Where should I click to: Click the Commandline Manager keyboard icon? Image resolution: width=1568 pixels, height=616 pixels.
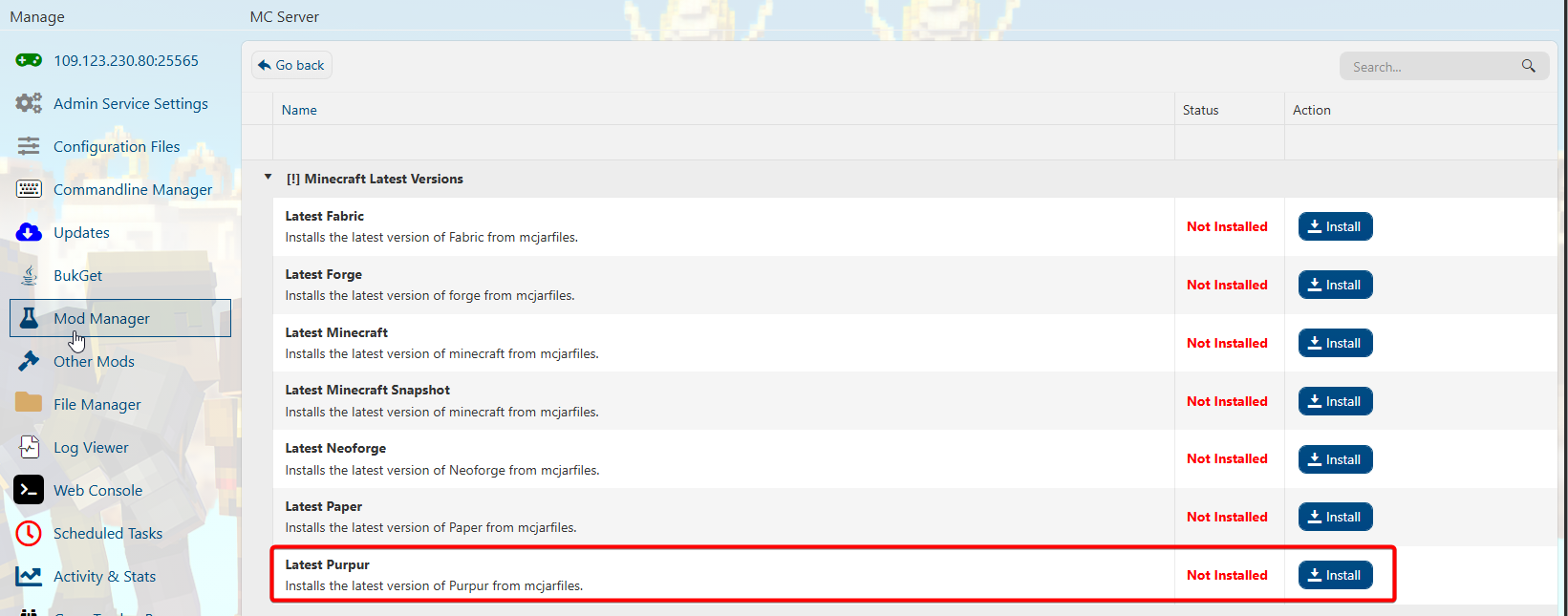29,189
